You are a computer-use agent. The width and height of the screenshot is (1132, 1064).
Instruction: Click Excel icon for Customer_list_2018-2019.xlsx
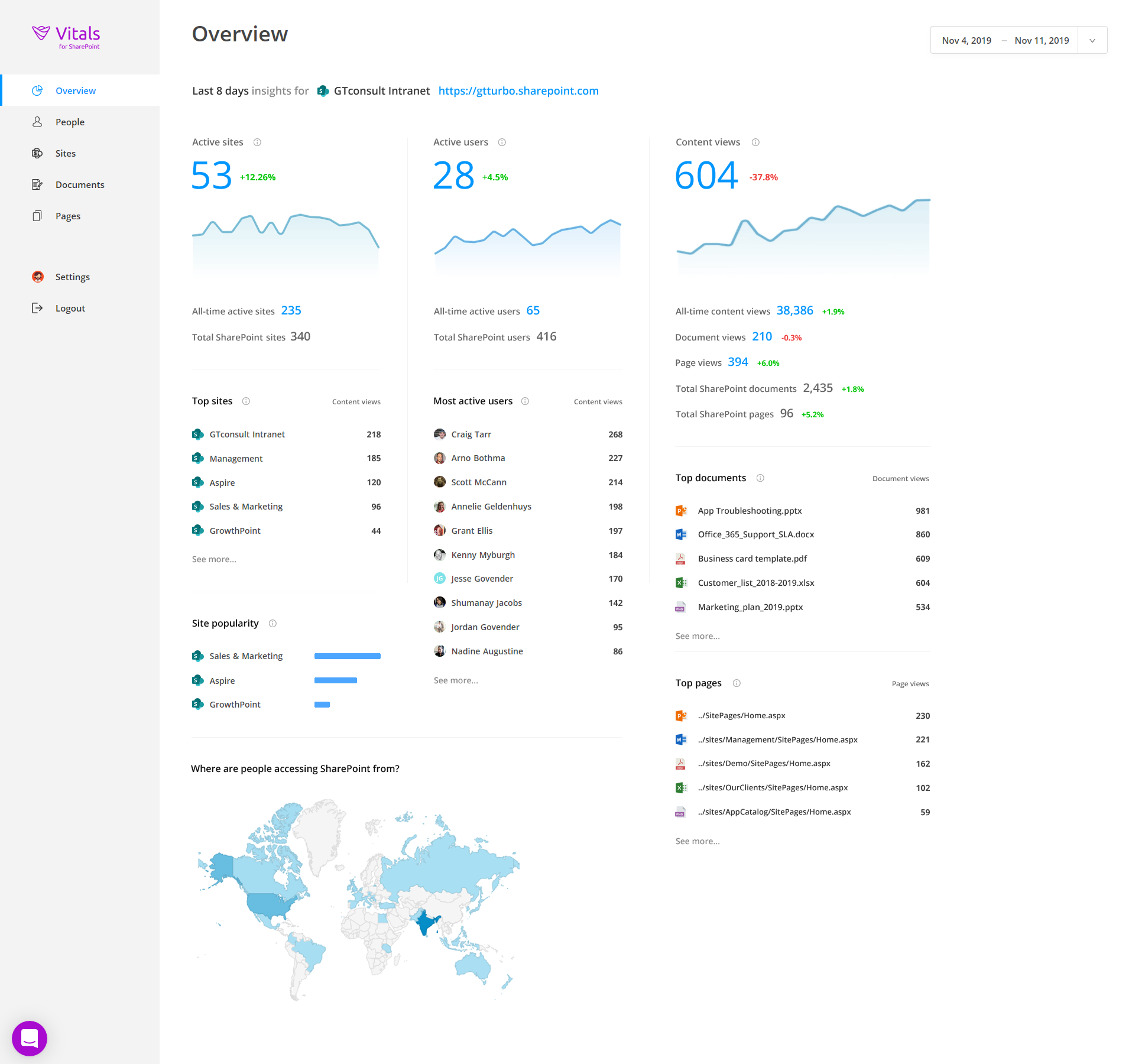click(x=681, y=583)
